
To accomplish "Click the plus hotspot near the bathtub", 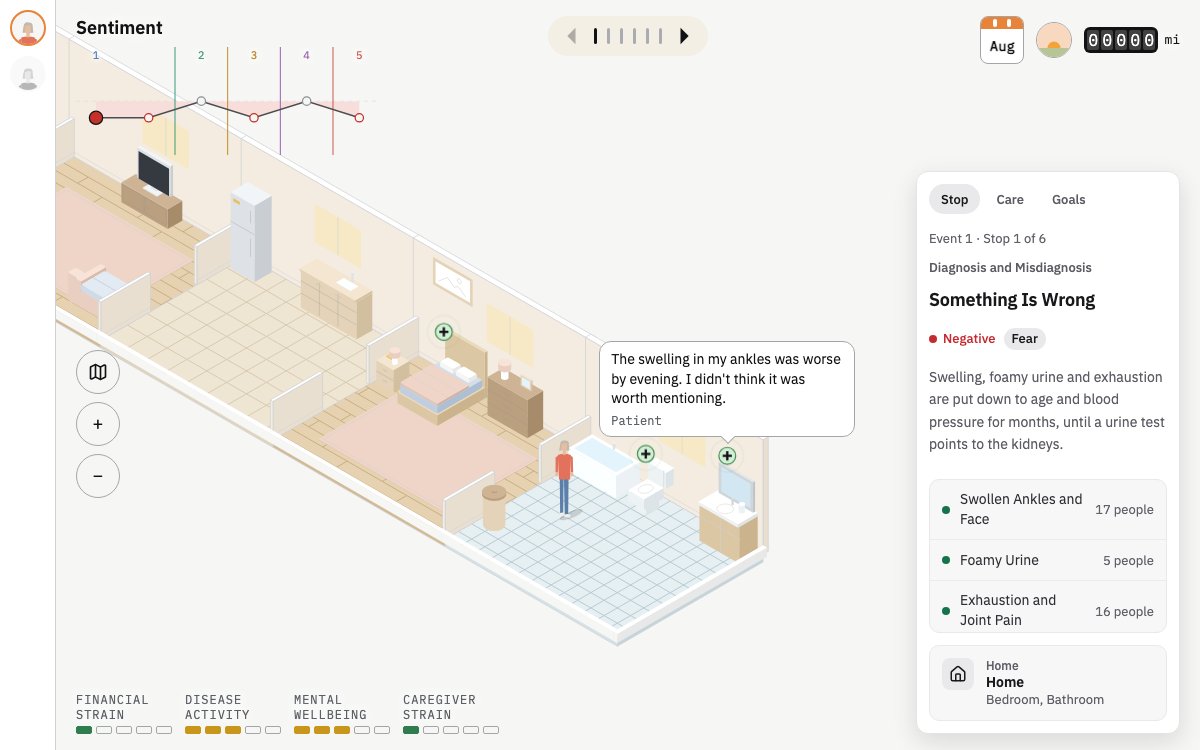I will [645, 454].
